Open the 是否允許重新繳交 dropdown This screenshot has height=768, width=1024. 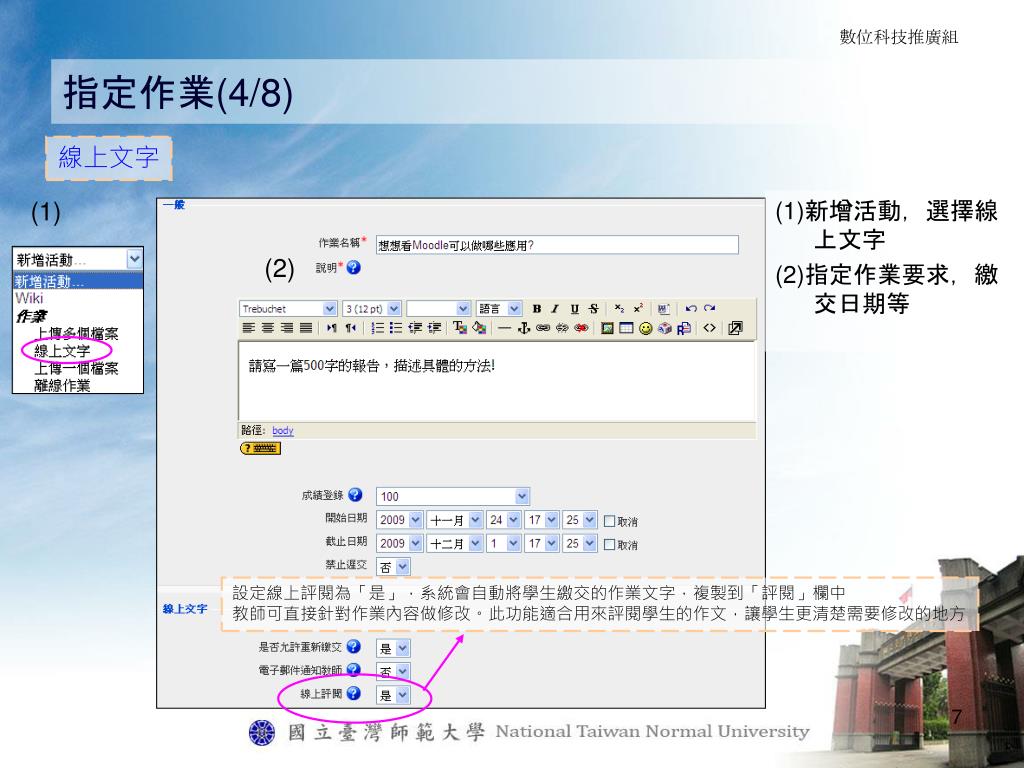pyautogui.click(x=393, y=648)
